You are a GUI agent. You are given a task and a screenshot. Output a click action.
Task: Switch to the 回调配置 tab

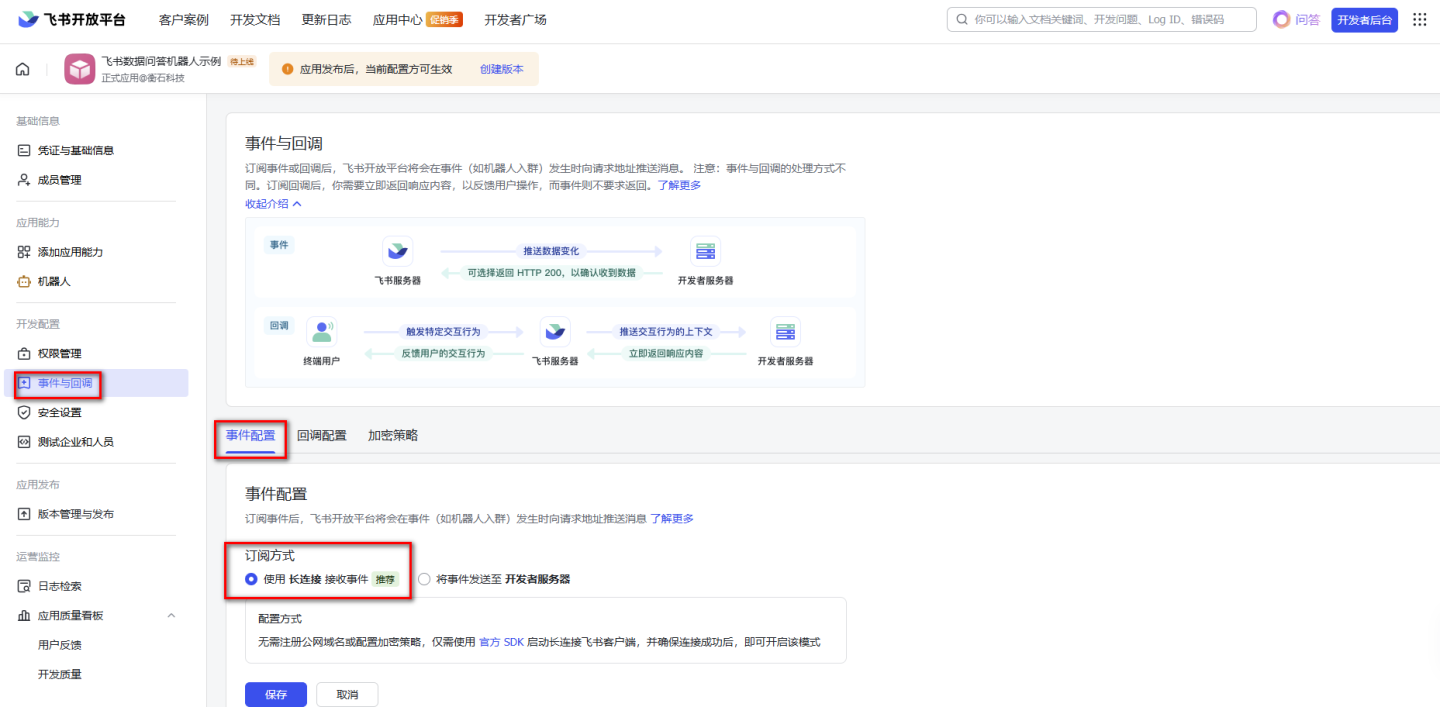tap(322, 435)
